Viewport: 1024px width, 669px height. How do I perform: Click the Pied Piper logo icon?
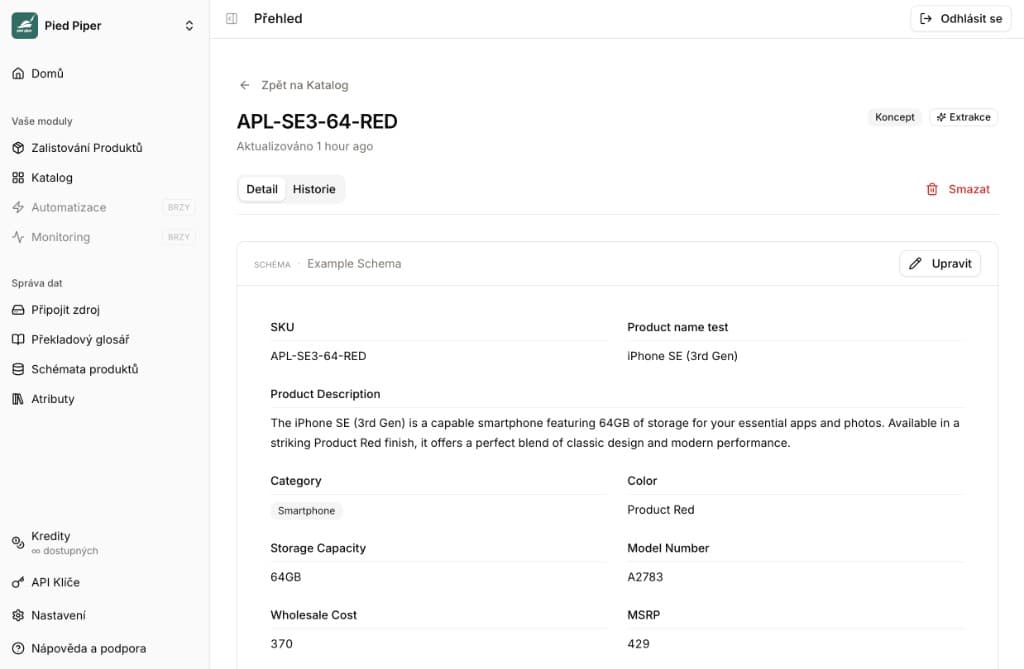pos(25,25)
